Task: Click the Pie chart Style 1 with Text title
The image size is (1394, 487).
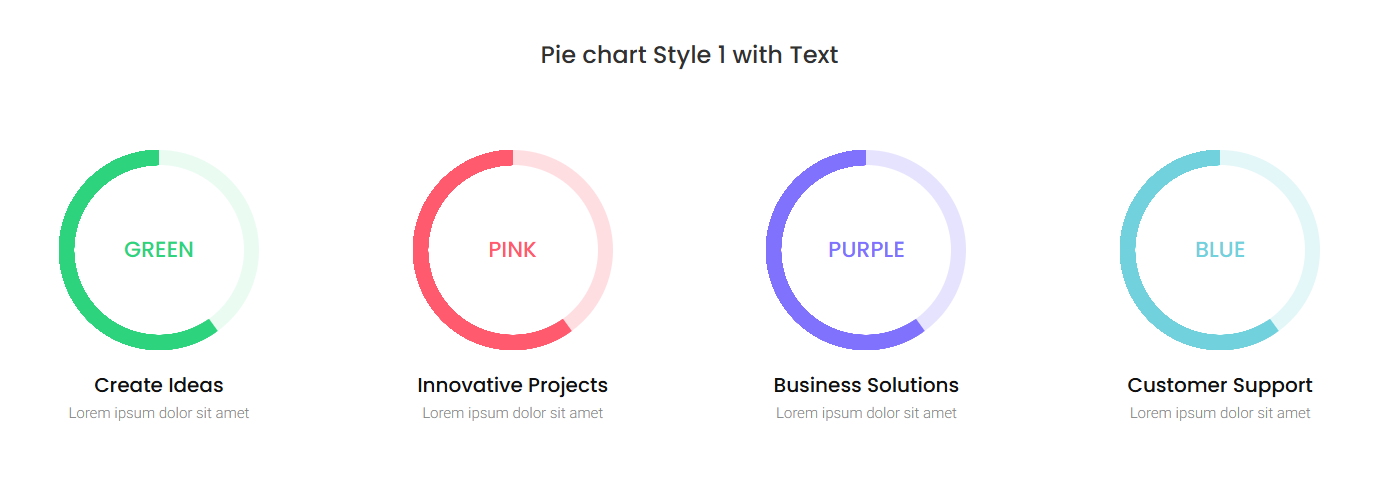Action: pyautogui.click(x=690, y=55)
